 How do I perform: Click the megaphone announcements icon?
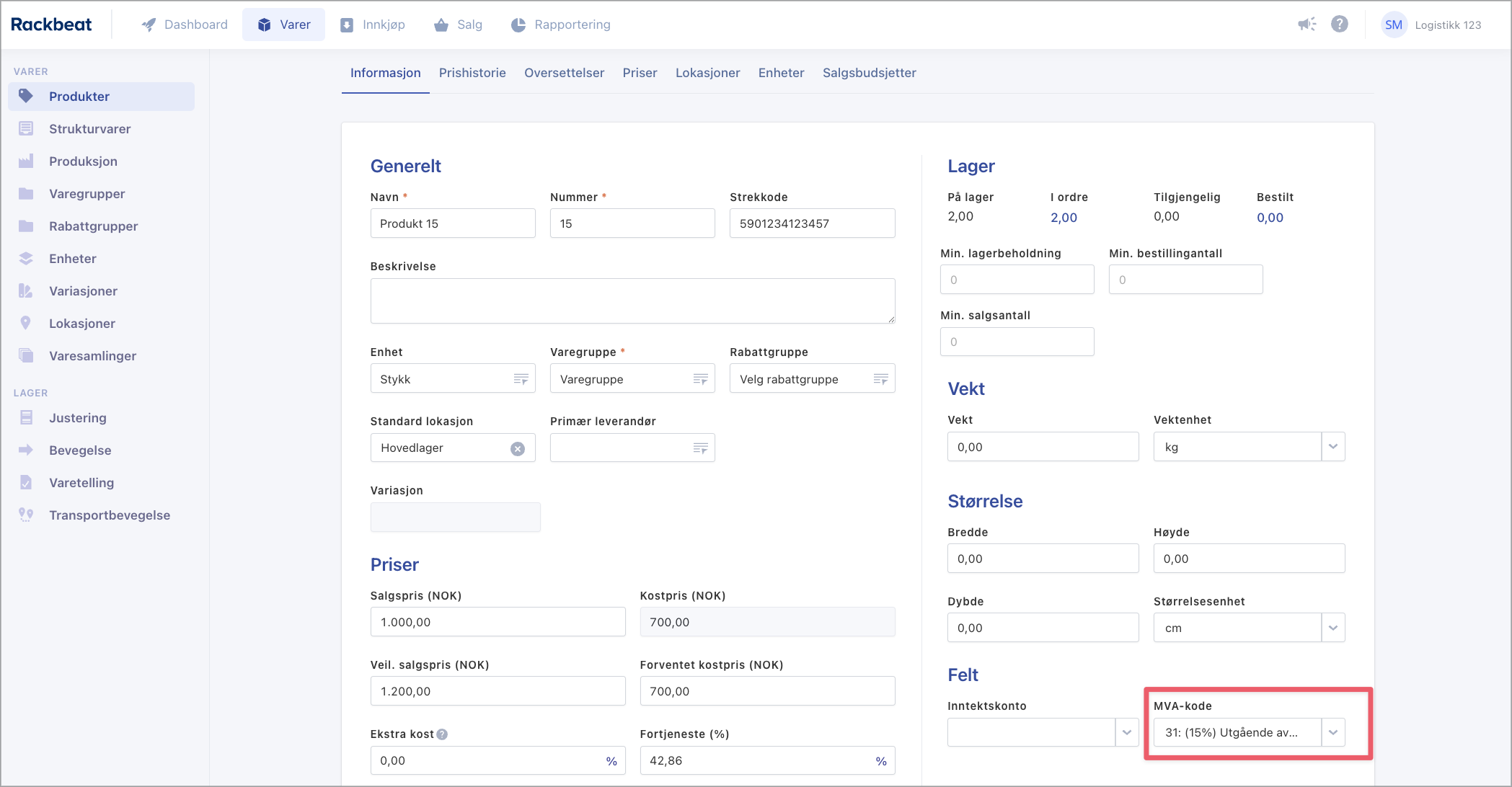pos(1307,25)
